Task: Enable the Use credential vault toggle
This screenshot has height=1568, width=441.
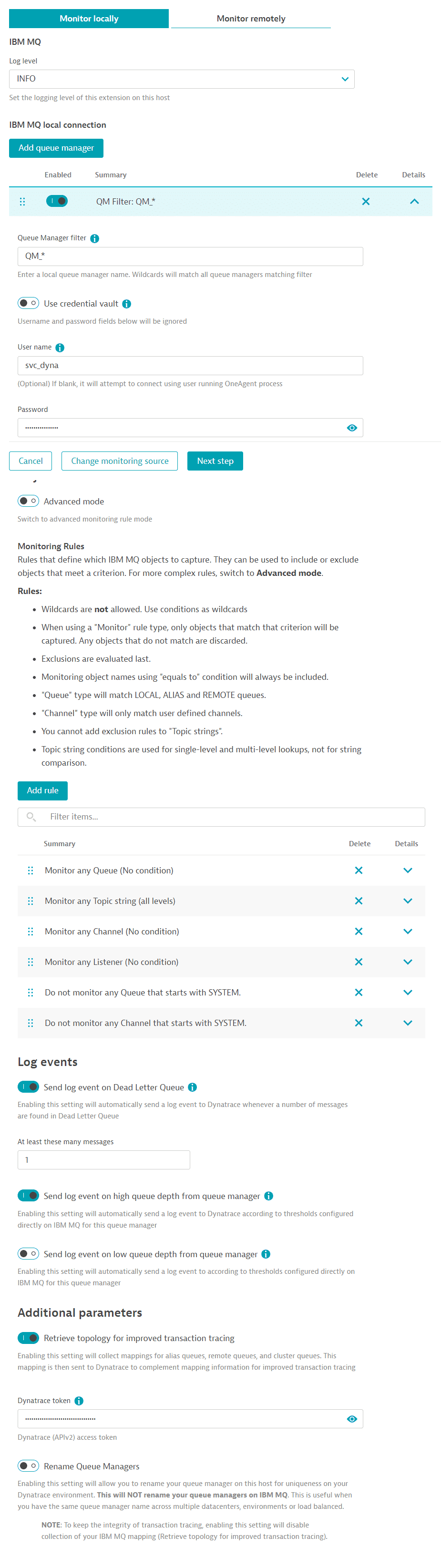Action: coord(28,303)
